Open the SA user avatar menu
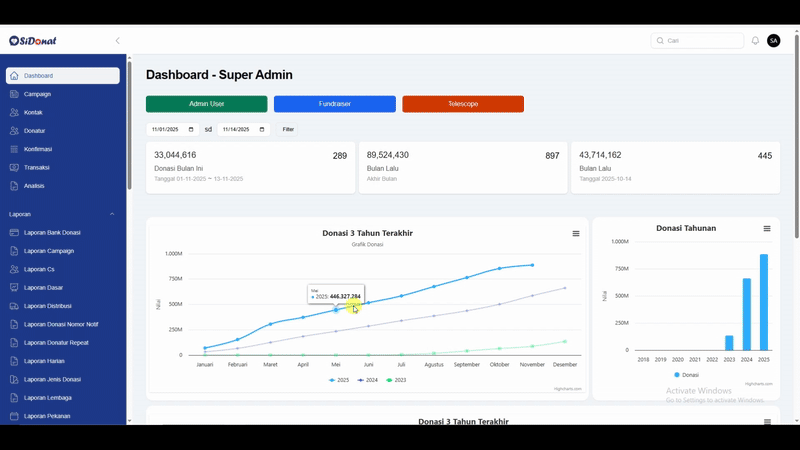This screenshot has height=450, width=800. click(x=773, y=41)
